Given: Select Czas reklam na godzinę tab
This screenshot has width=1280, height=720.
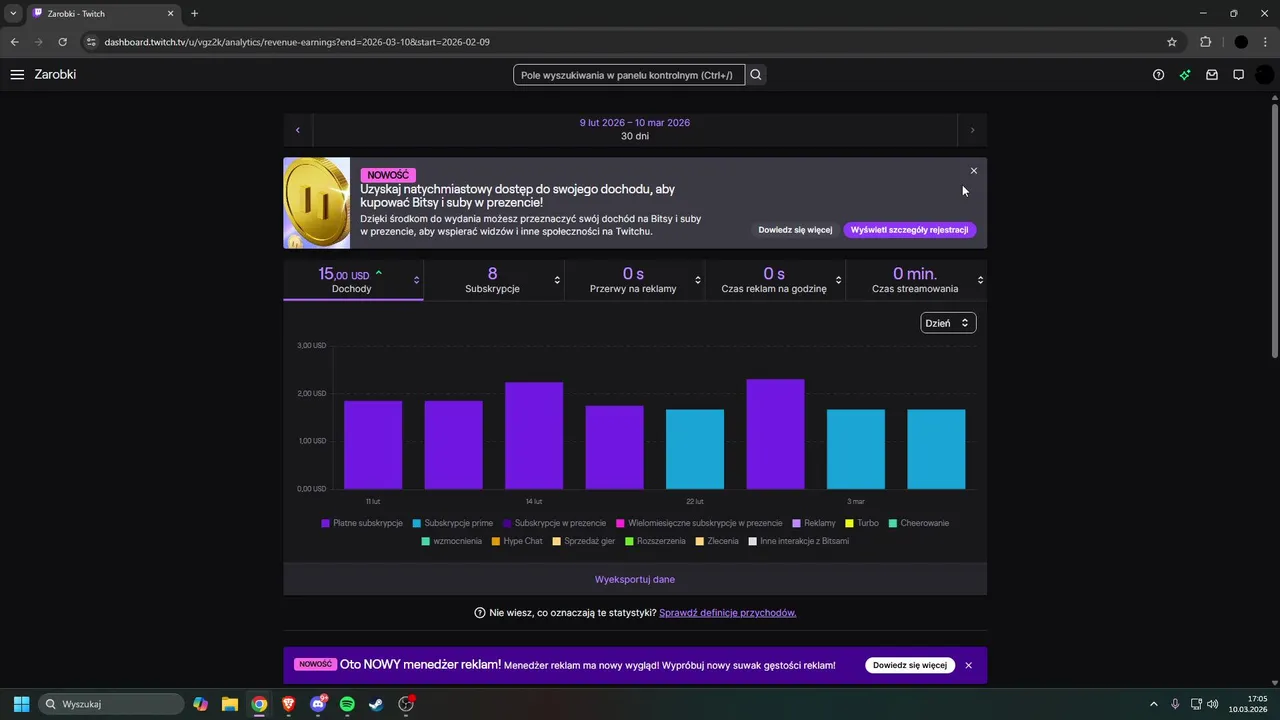Looking at the screenshot, I should 775,280.
